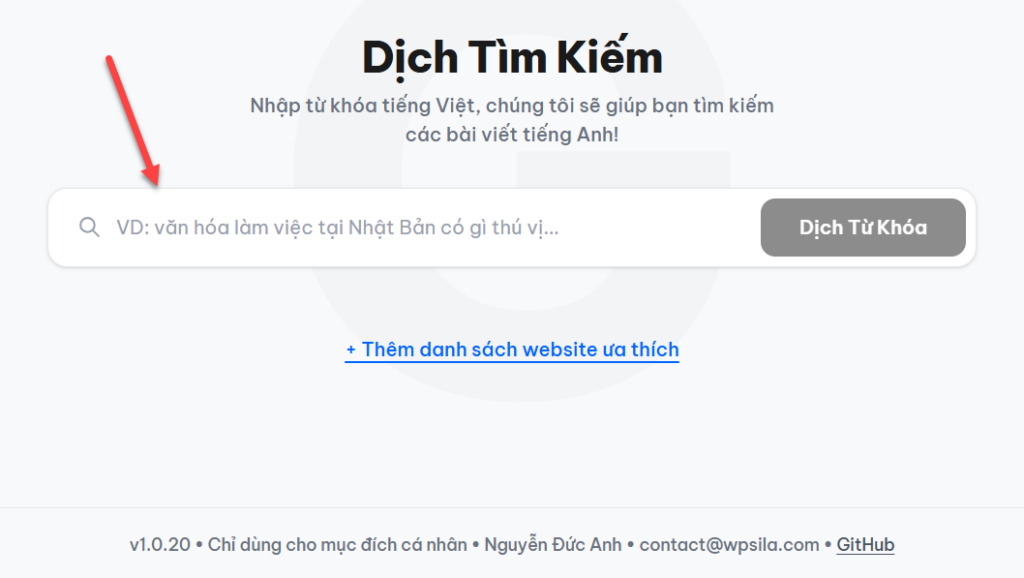This screenshot has width=1024, height=578.
Task: Click the 'Dịch Từ Khóa' button
Action: (862, 227)
